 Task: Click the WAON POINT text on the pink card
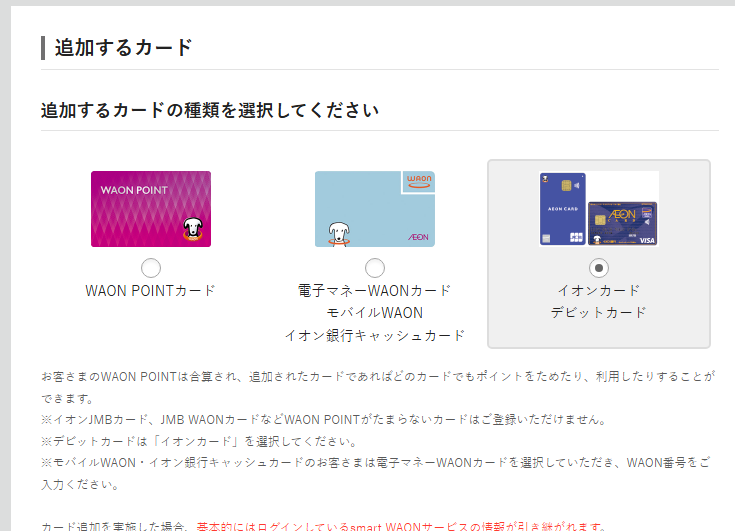[x=134, y=188]
